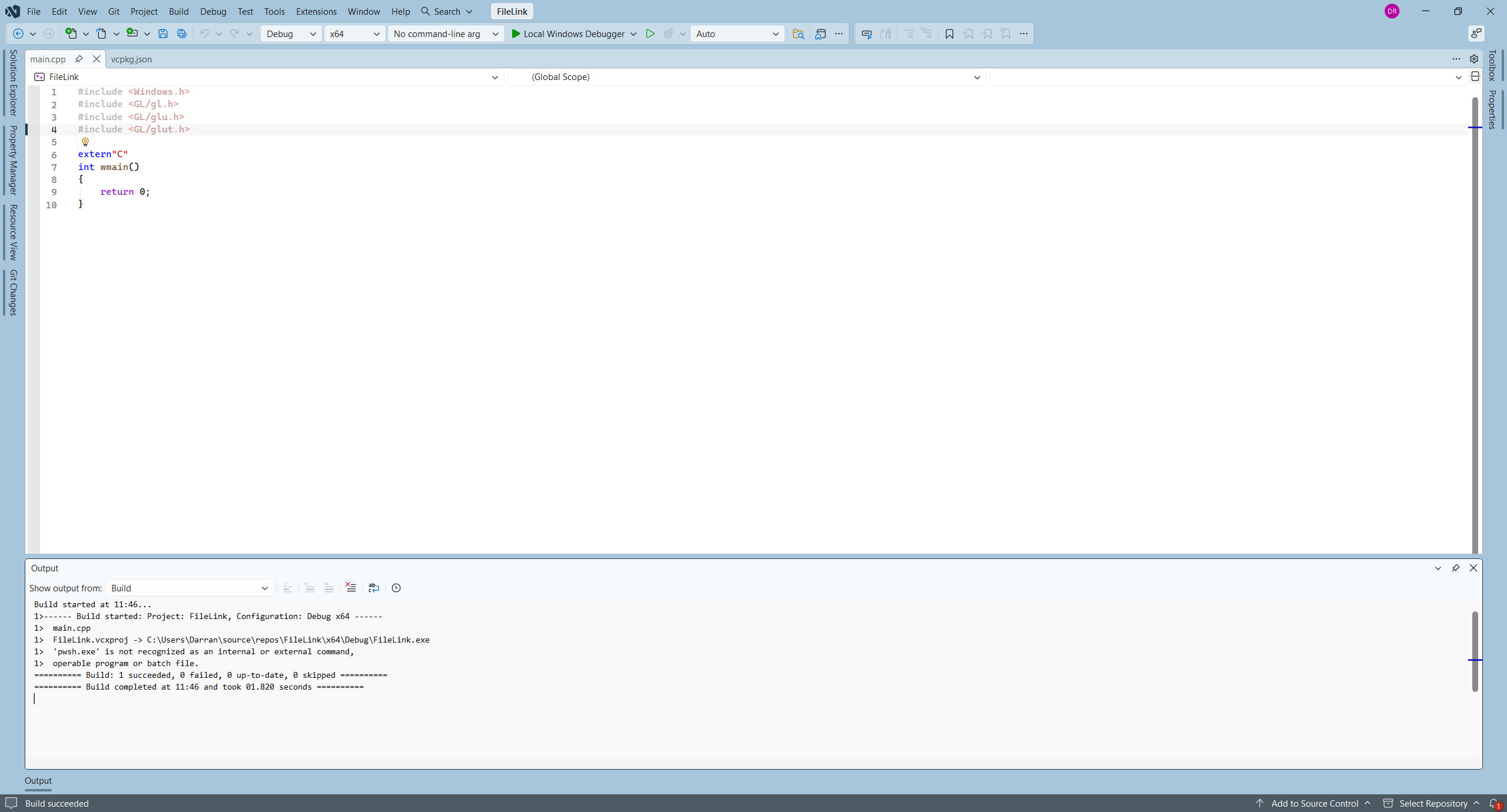Click the Decrease Indent toolbar icon
Image resolution: width=1507 pixels, height=812 pixels.
909,34
